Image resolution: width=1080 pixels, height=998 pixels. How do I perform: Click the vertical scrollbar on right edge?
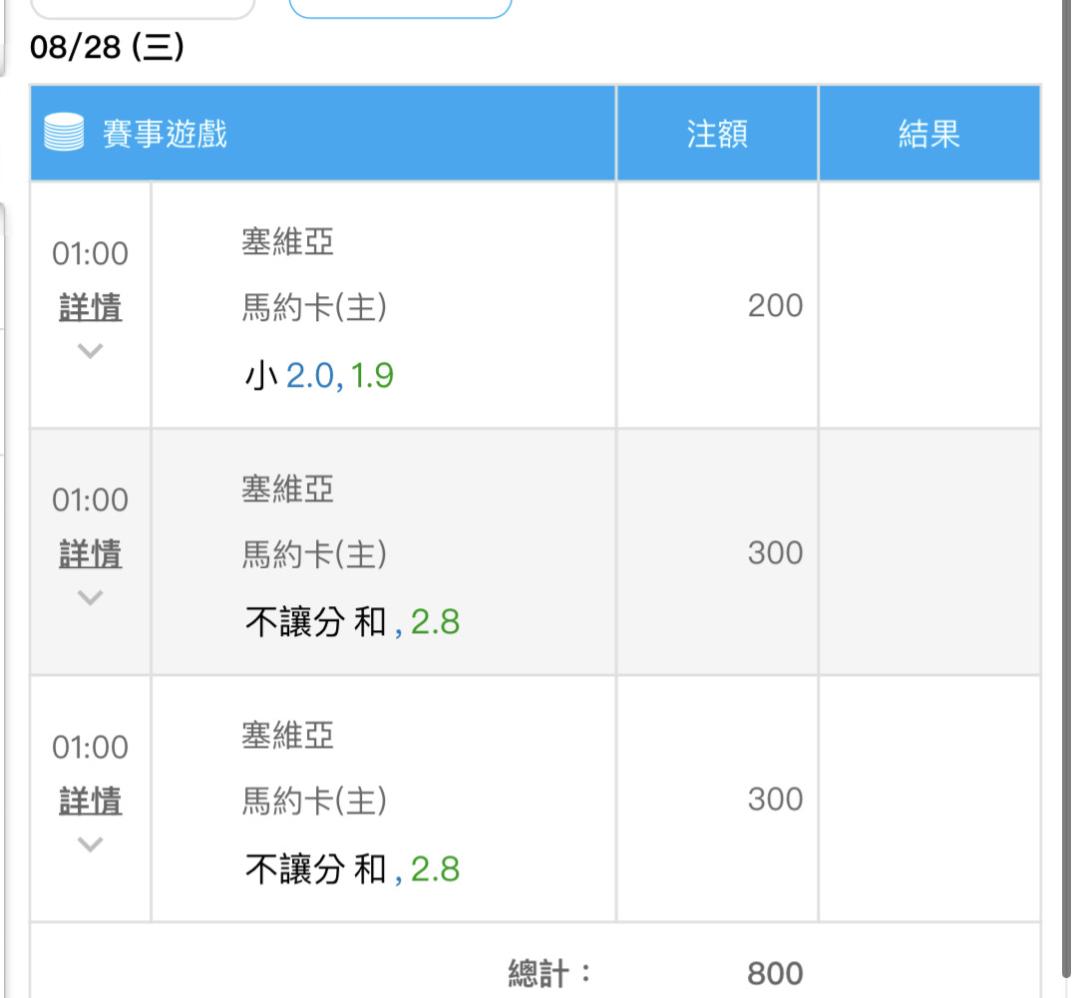pos(1064,500)
